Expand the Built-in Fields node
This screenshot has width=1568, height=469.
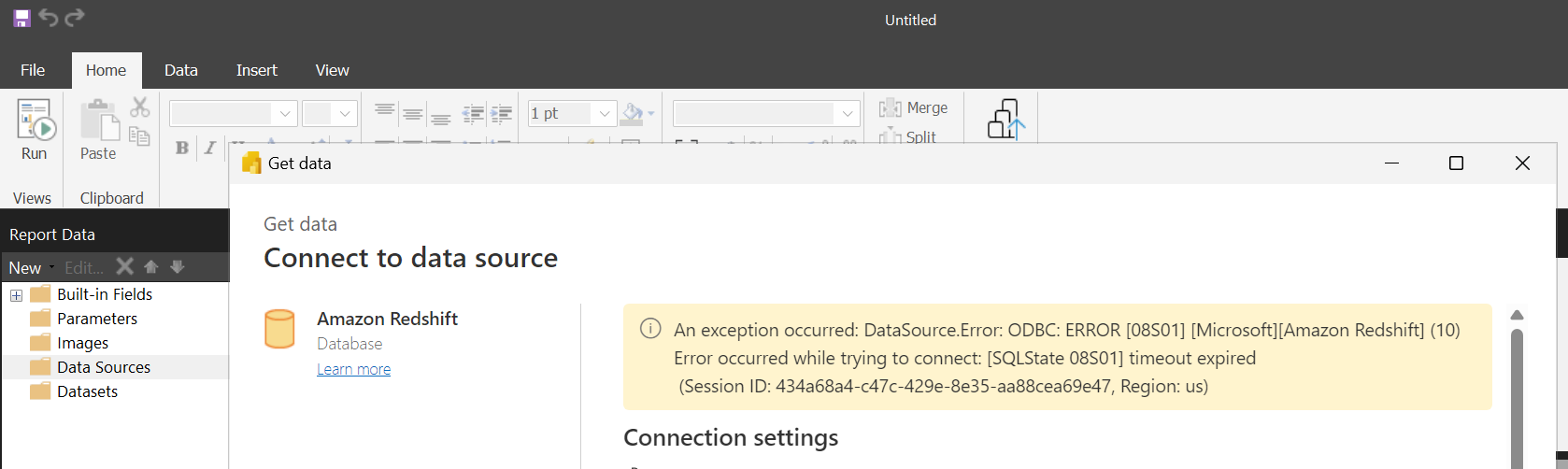pos(16,295)
